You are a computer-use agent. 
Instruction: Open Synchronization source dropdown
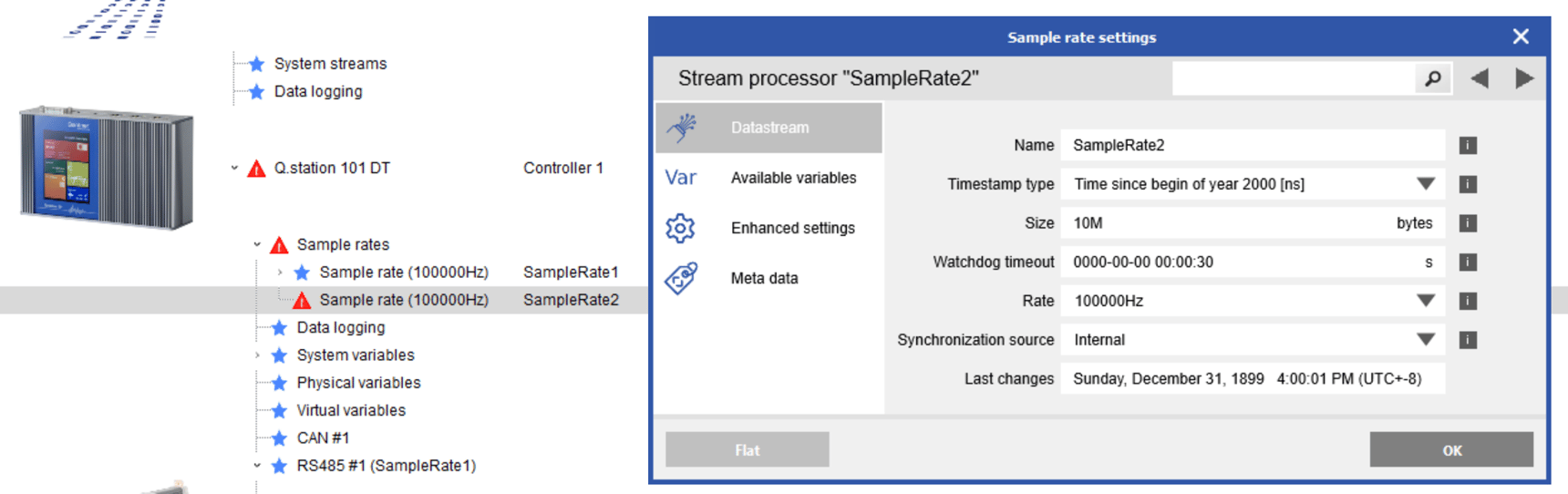pos(1426,340)
